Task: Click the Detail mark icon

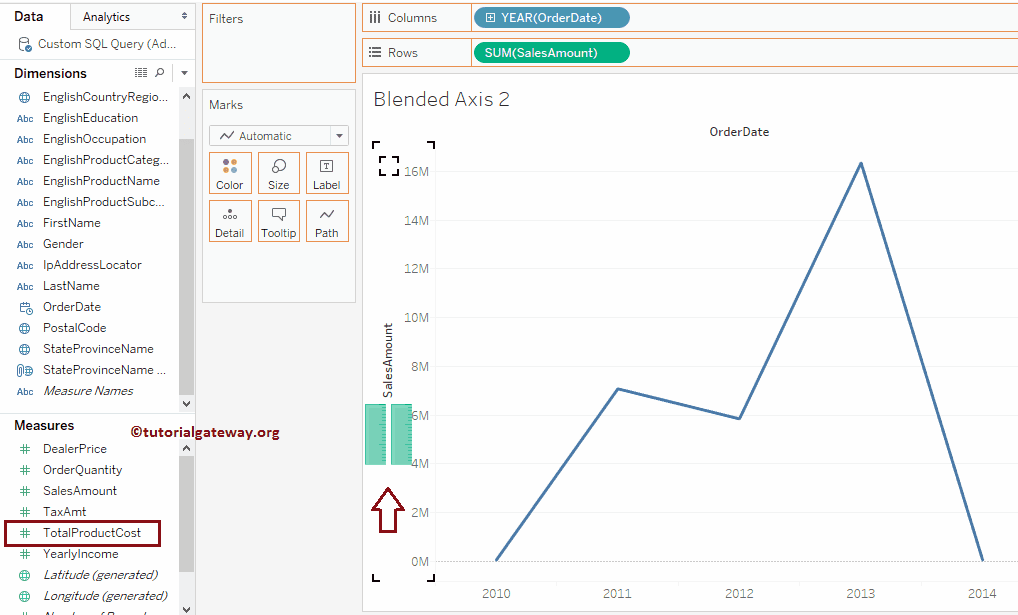Action: (x=230, y=220)
